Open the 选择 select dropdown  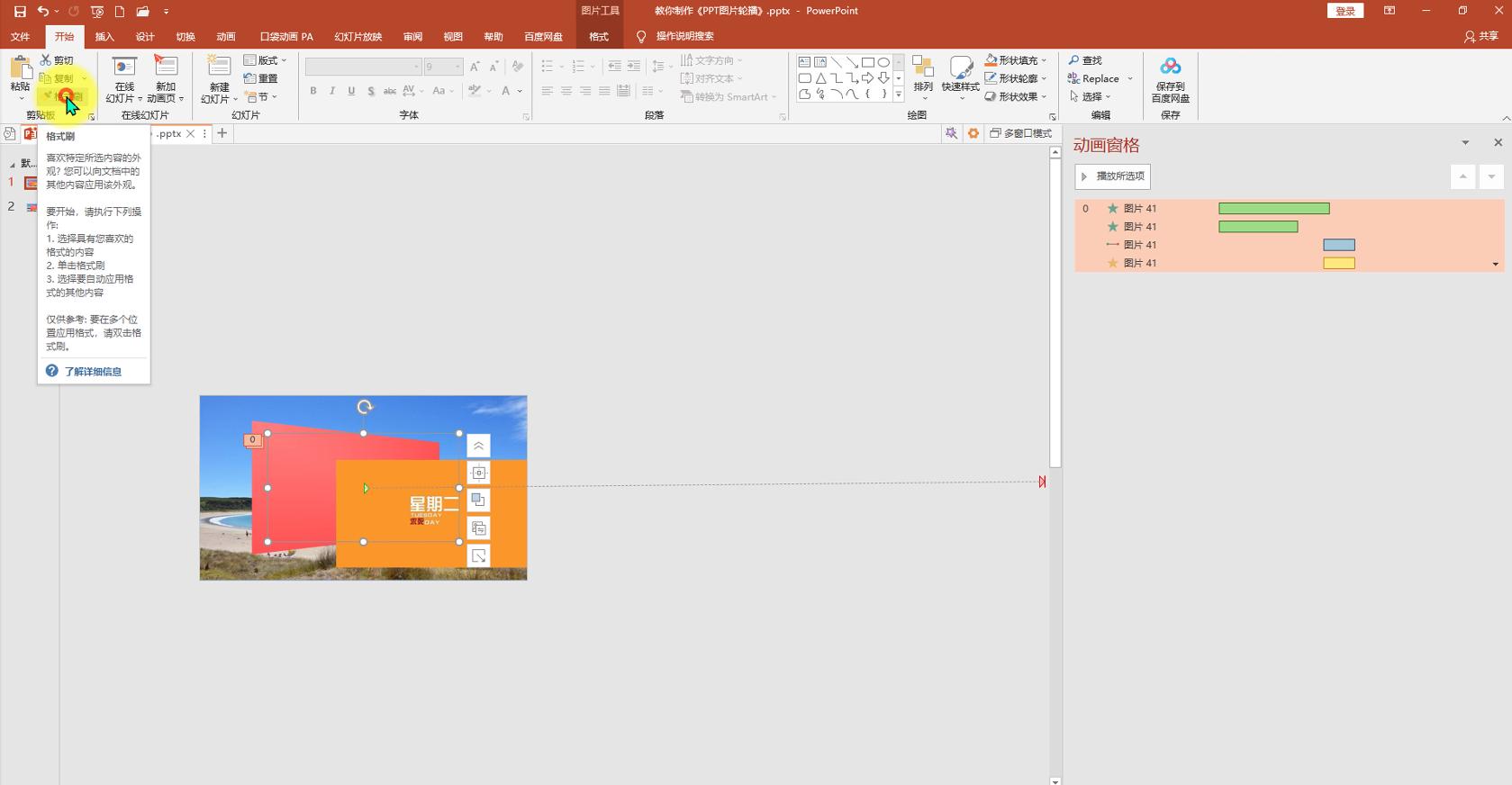(1091, 96)
